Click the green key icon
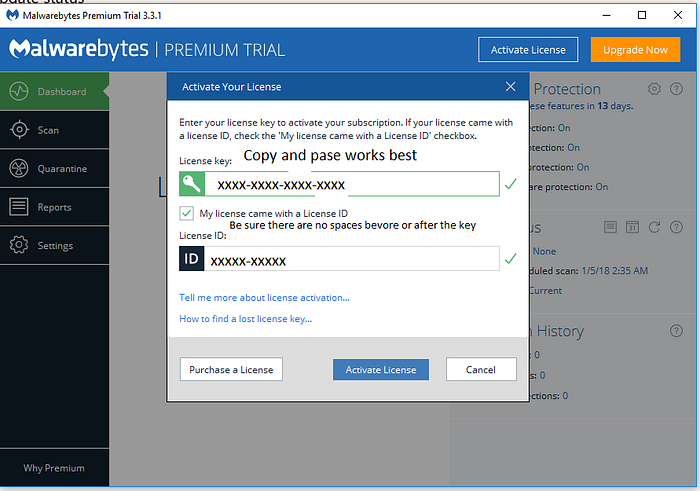Image resolution: width=700 pixels, height=491 pixels. tap(192, 184)
